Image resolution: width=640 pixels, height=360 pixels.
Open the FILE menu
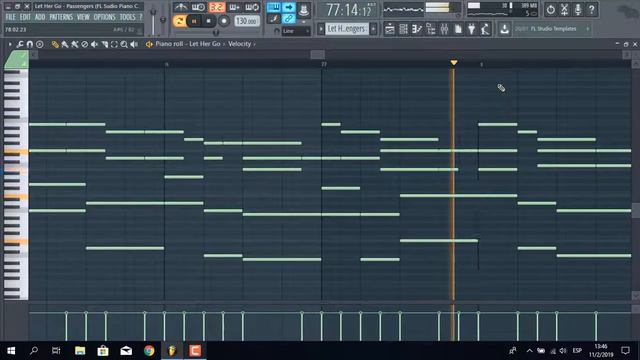[x=11, y=17]
